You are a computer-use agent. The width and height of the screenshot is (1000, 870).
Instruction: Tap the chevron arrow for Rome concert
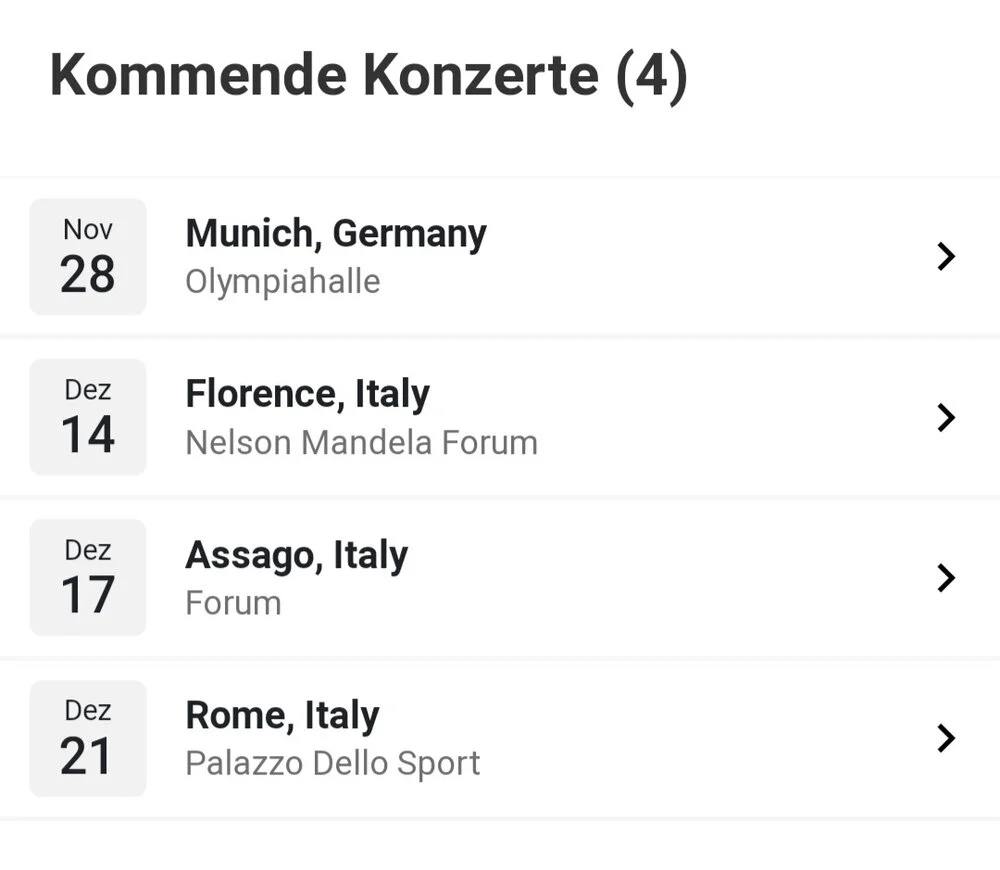click(x=946, y=738)
